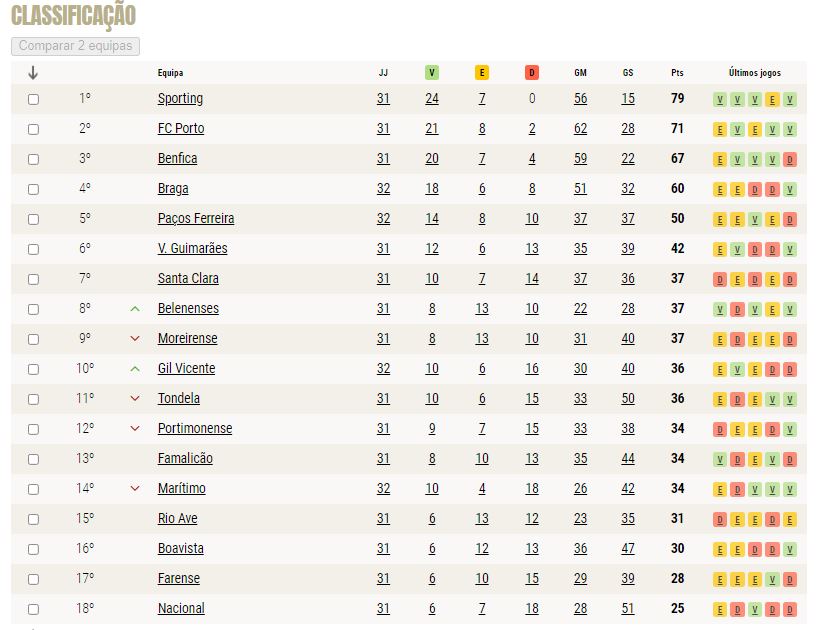Screen dimensions: 817x630
Task: Open Tondela's goals conceded value 50
Action: coord(628,399)
